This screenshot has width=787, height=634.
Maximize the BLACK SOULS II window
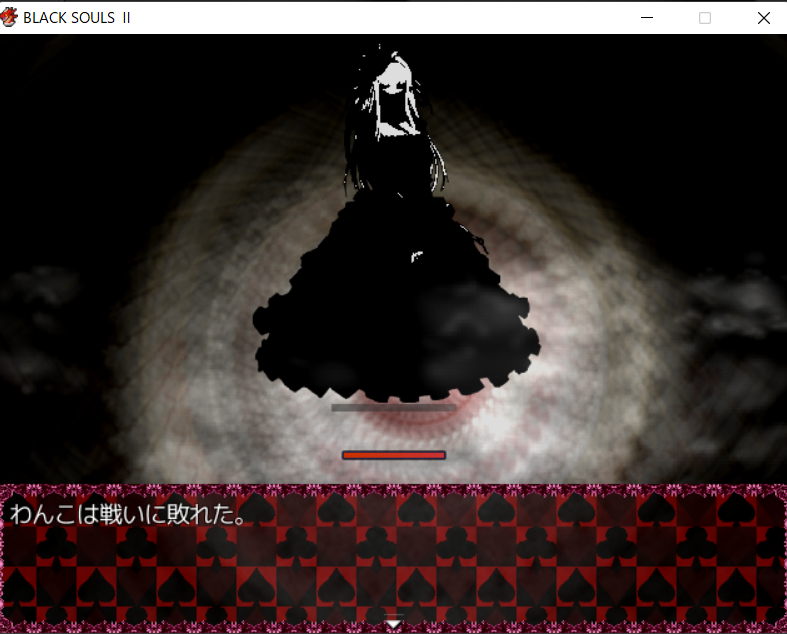coord(705,18)
